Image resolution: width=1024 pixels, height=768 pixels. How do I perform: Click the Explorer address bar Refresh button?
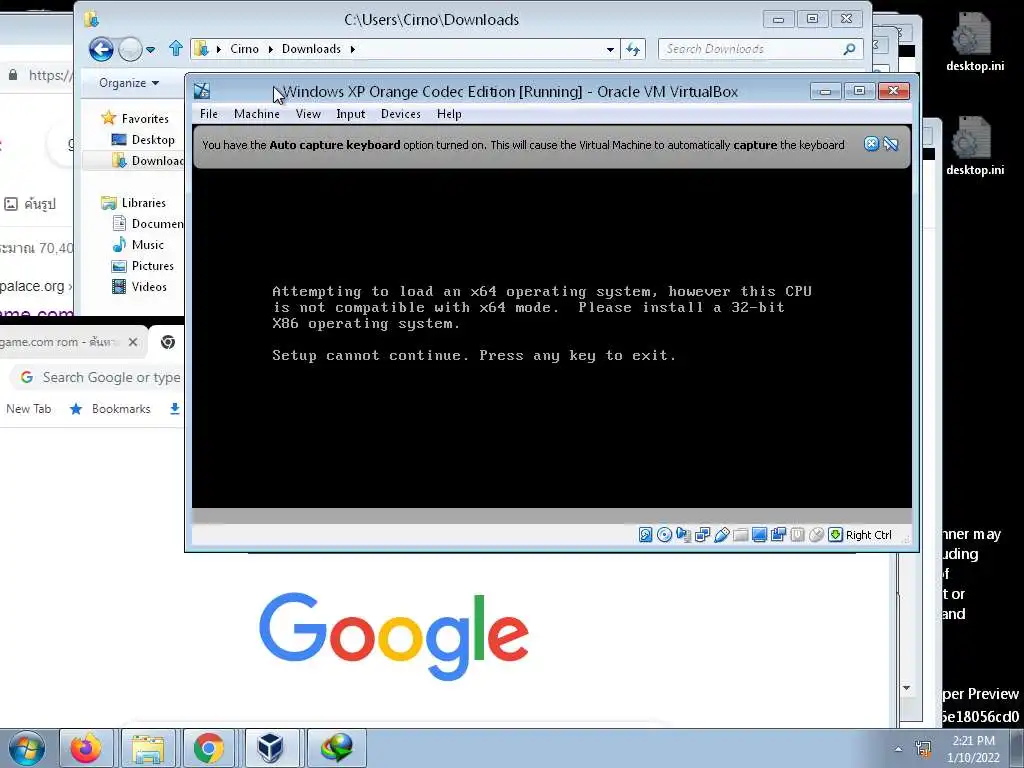tap(633, 49)
